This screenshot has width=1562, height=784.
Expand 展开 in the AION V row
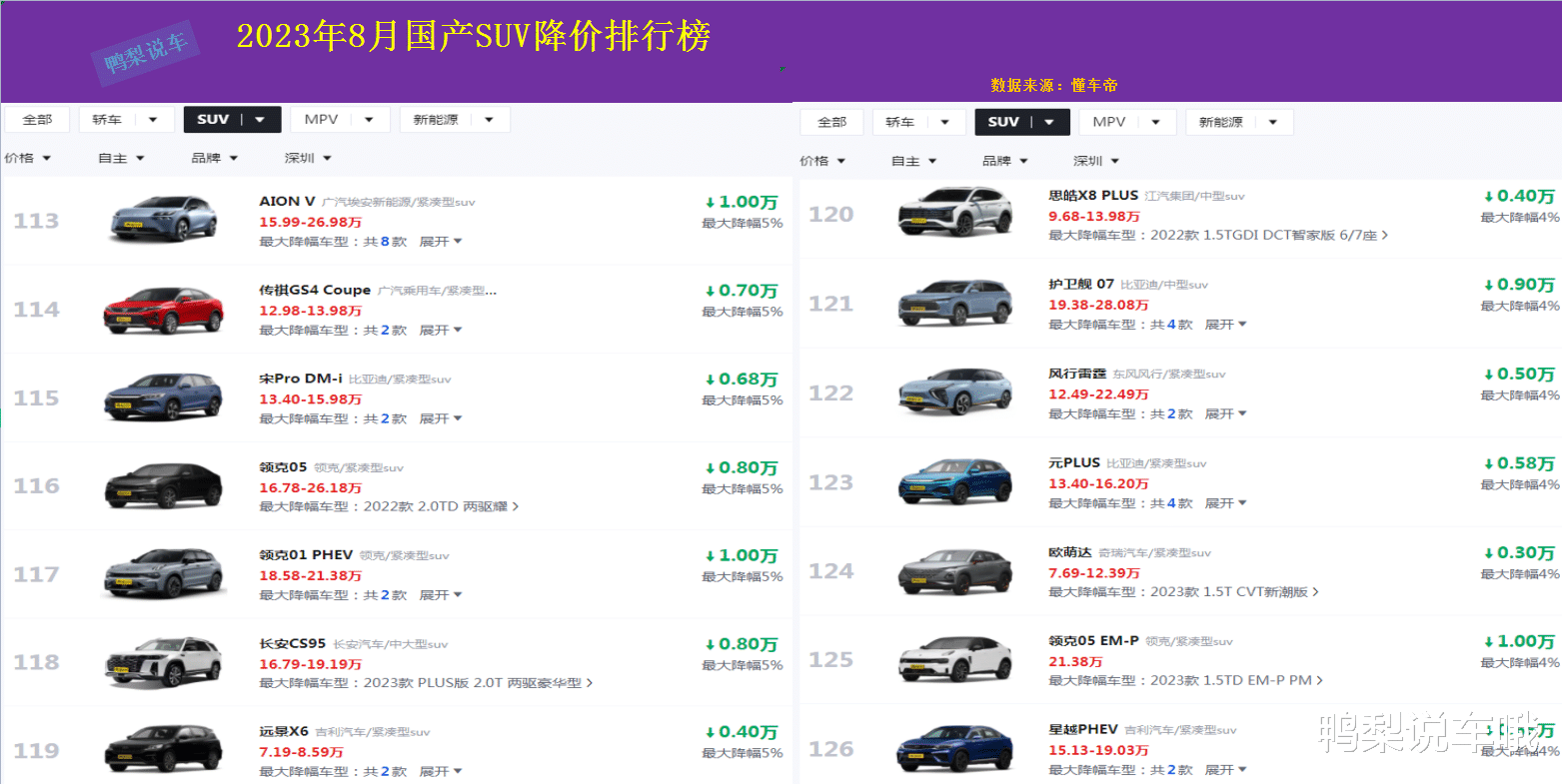(441, 242)
